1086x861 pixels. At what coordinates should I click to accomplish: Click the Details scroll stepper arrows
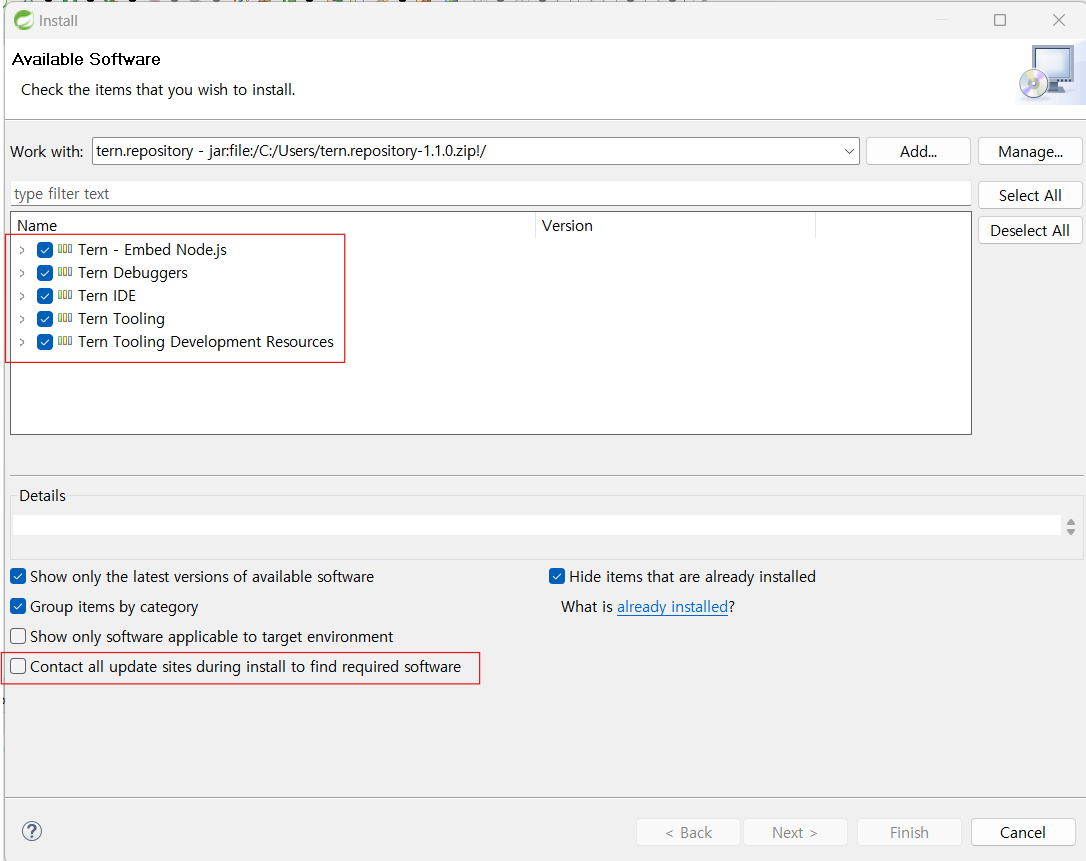(1071, 527)
